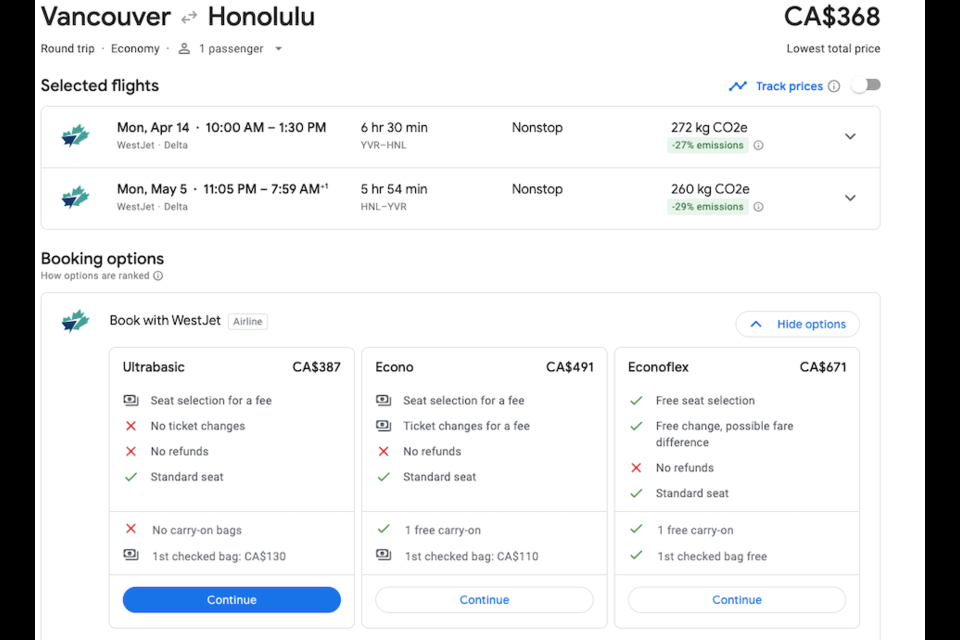Click the passenger person icon

click(184, 48)
